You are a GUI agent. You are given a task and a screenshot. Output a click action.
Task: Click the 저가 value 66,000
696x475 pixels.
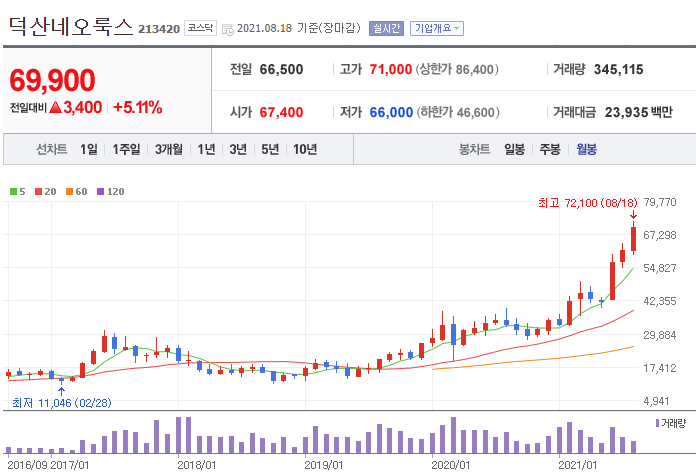point(391,112)
